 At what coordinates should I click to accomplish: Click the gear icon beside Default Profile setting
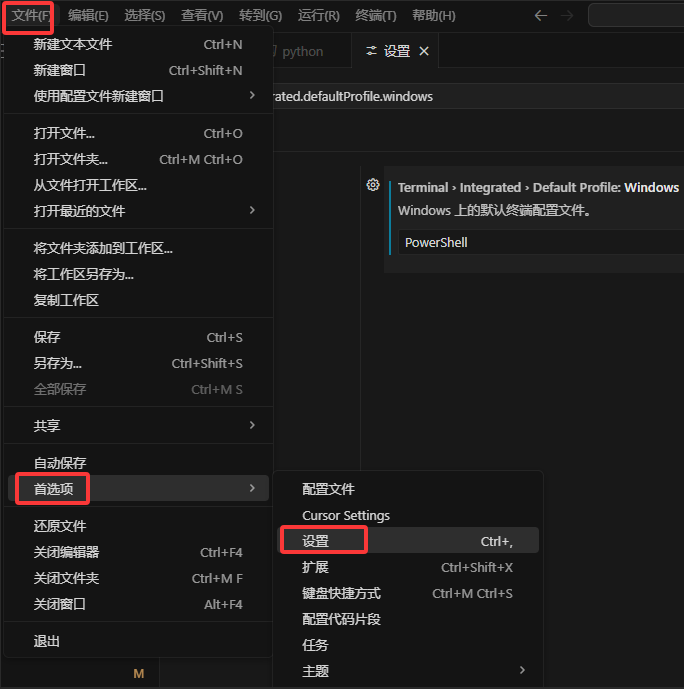click(373, 185)
